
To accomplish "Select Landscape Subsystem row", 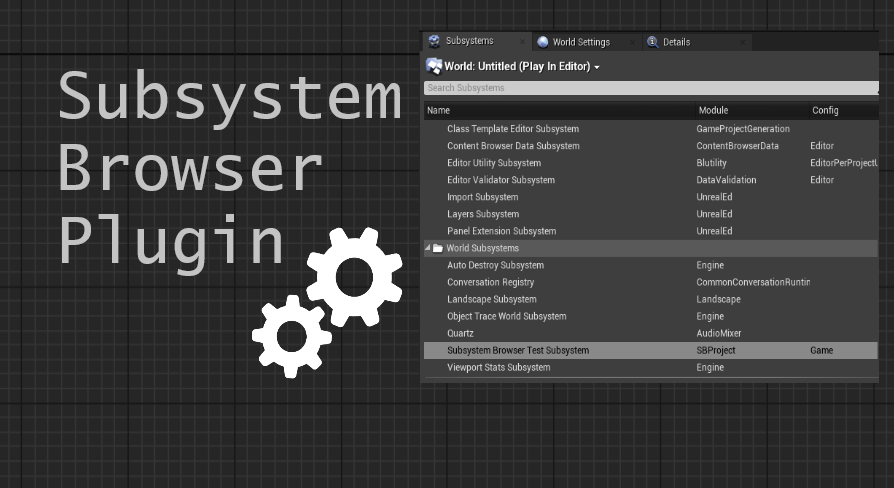I will click(651, 299).
